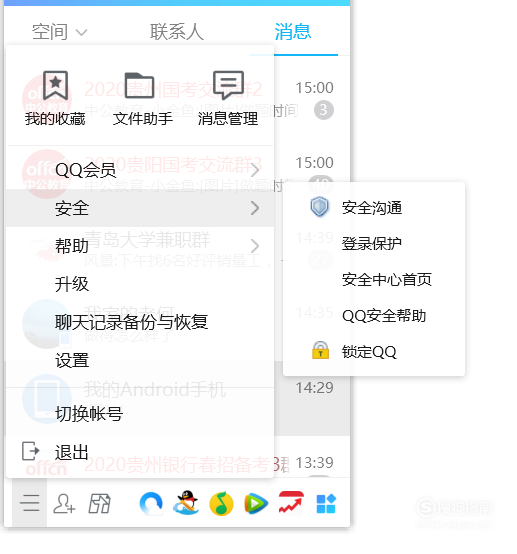Switch to the 联系人 tab
Viewport: 517px width, 554px height.
(x=177, y=32)
